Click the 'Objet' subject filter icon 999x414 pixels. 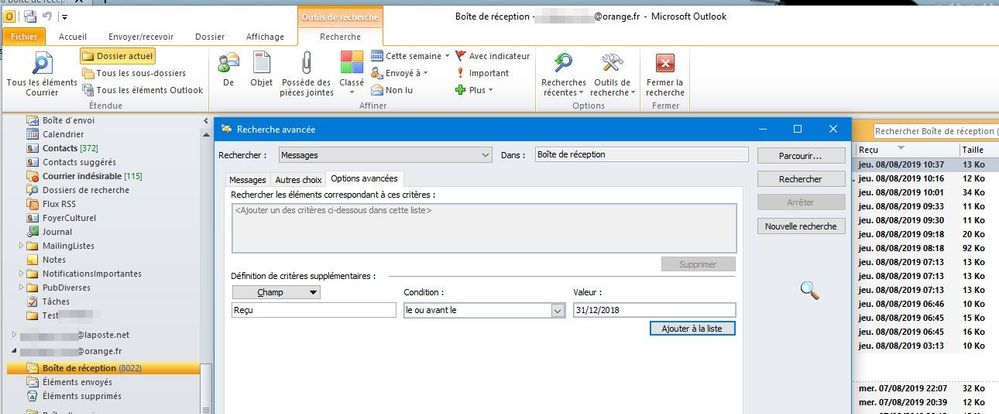[261, 63]
